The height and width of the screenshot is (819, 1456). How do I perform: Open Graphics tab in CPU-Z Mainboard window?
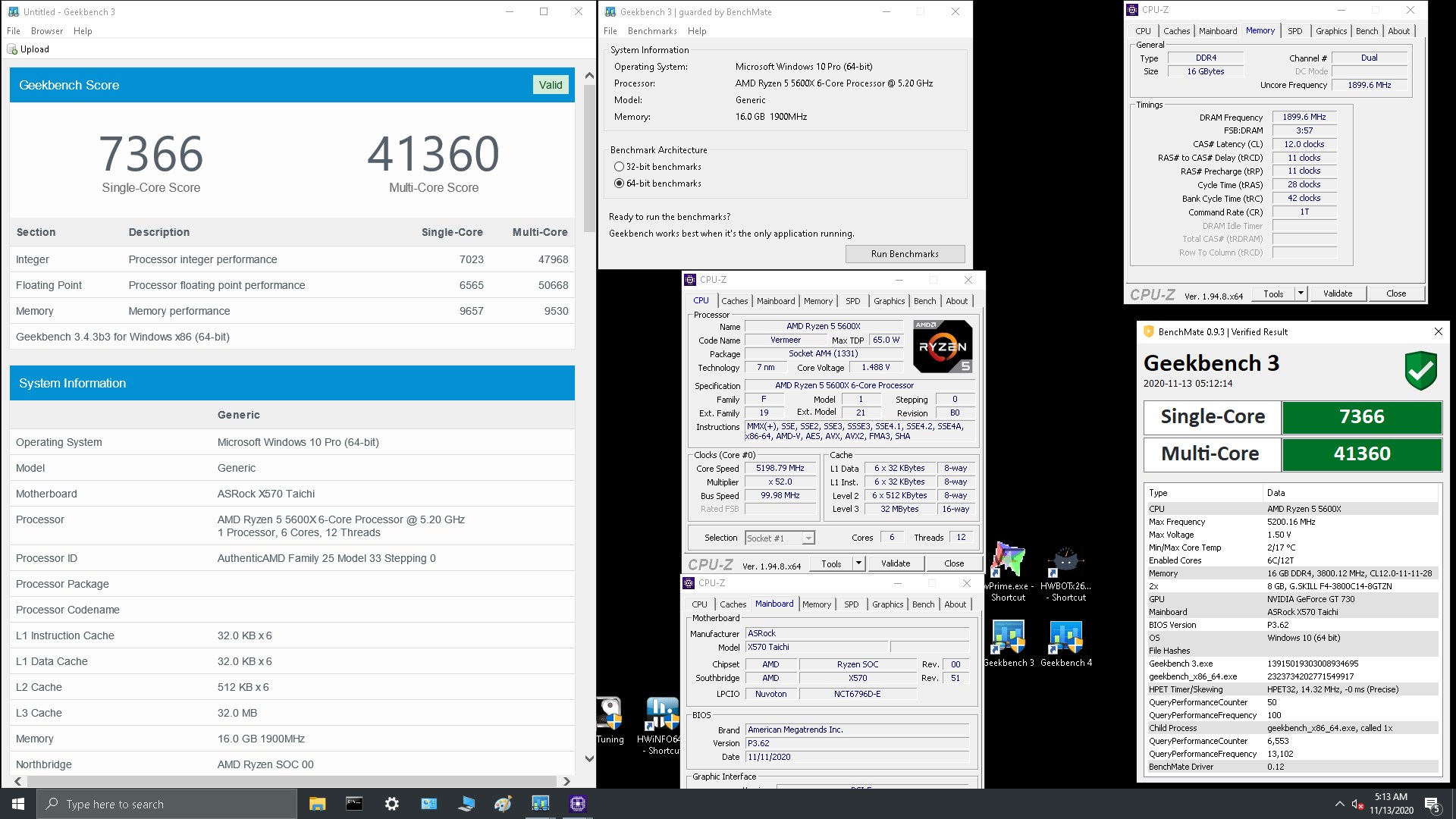pos(887,604)
